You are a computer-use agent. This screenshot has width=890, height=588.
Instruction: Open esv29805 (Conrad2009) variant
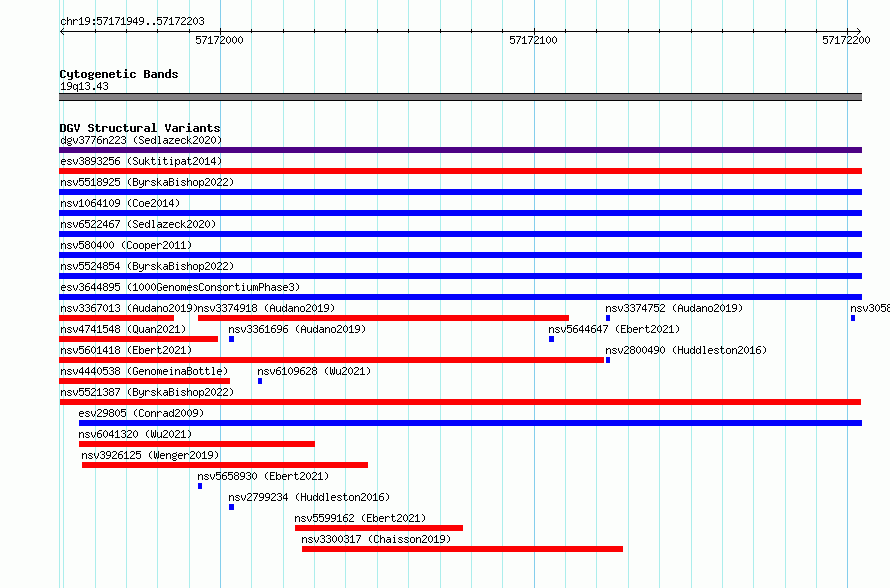[141, 413]
